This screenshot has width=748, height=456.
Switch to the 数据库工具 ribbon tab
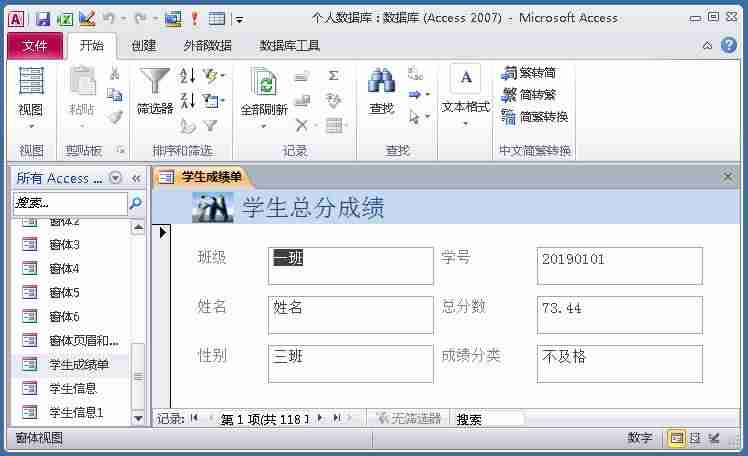[289, 46]
